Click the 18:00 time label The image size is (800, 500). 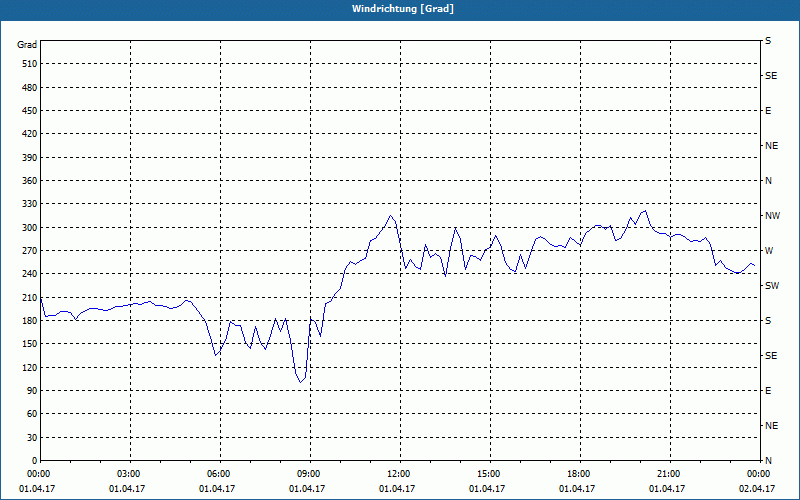point(577,474)
